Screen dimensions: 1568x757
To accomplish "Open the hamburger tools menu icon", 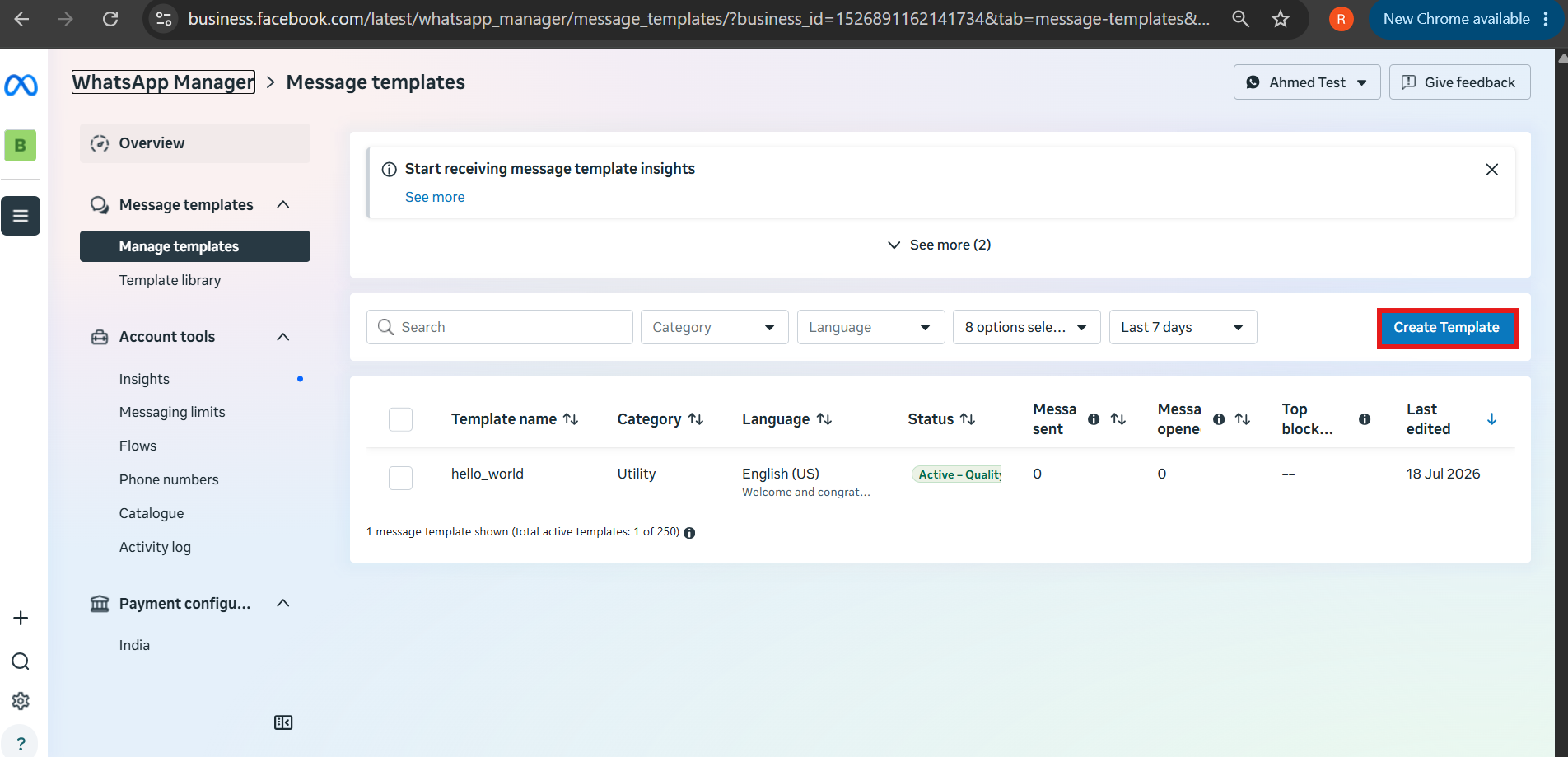I will coord(21,216).
